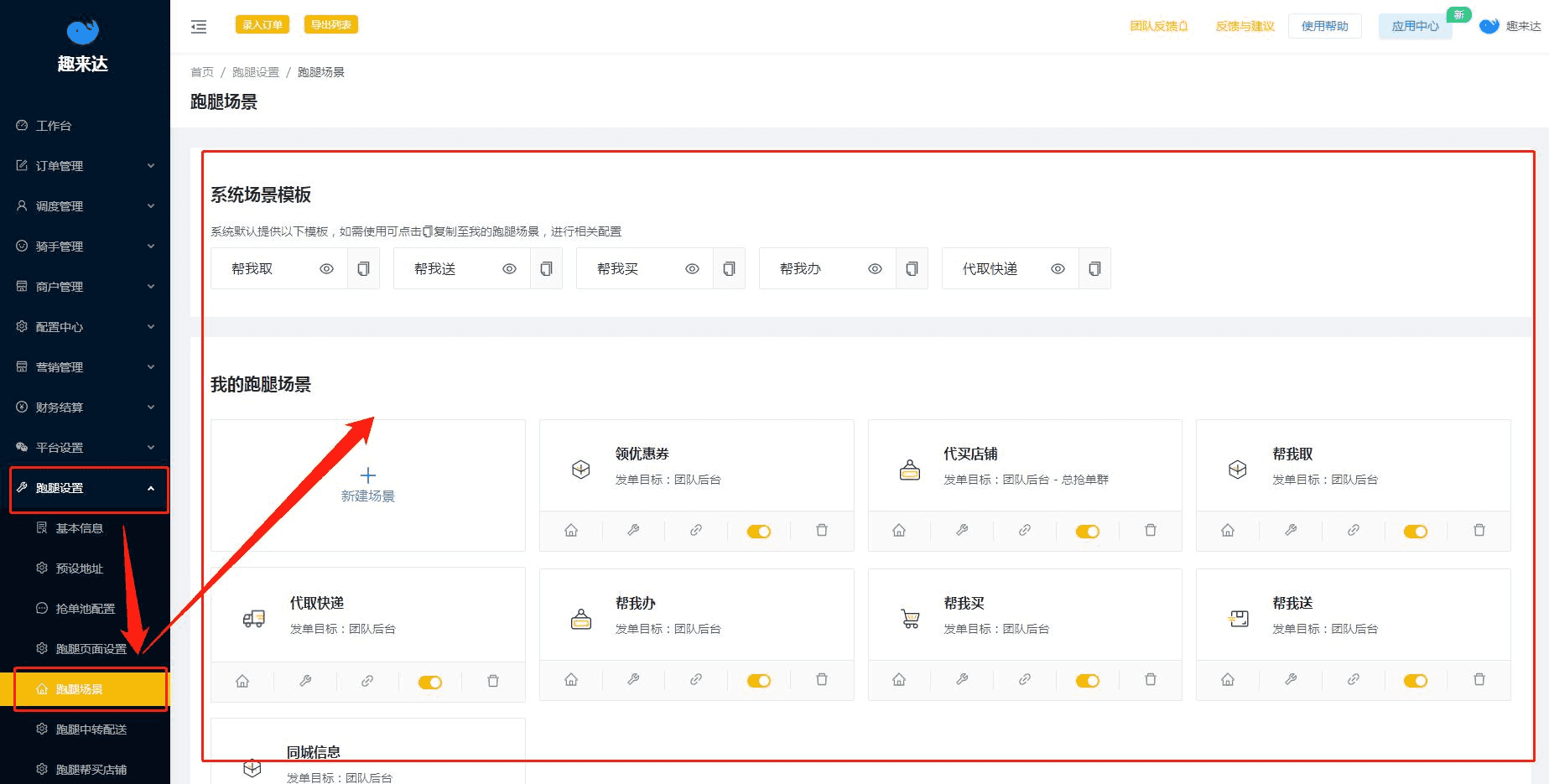Disable the 帮我办 scene card switch
The width and height of the screenshot is (1549, 784).
click(x=759, y=680)
